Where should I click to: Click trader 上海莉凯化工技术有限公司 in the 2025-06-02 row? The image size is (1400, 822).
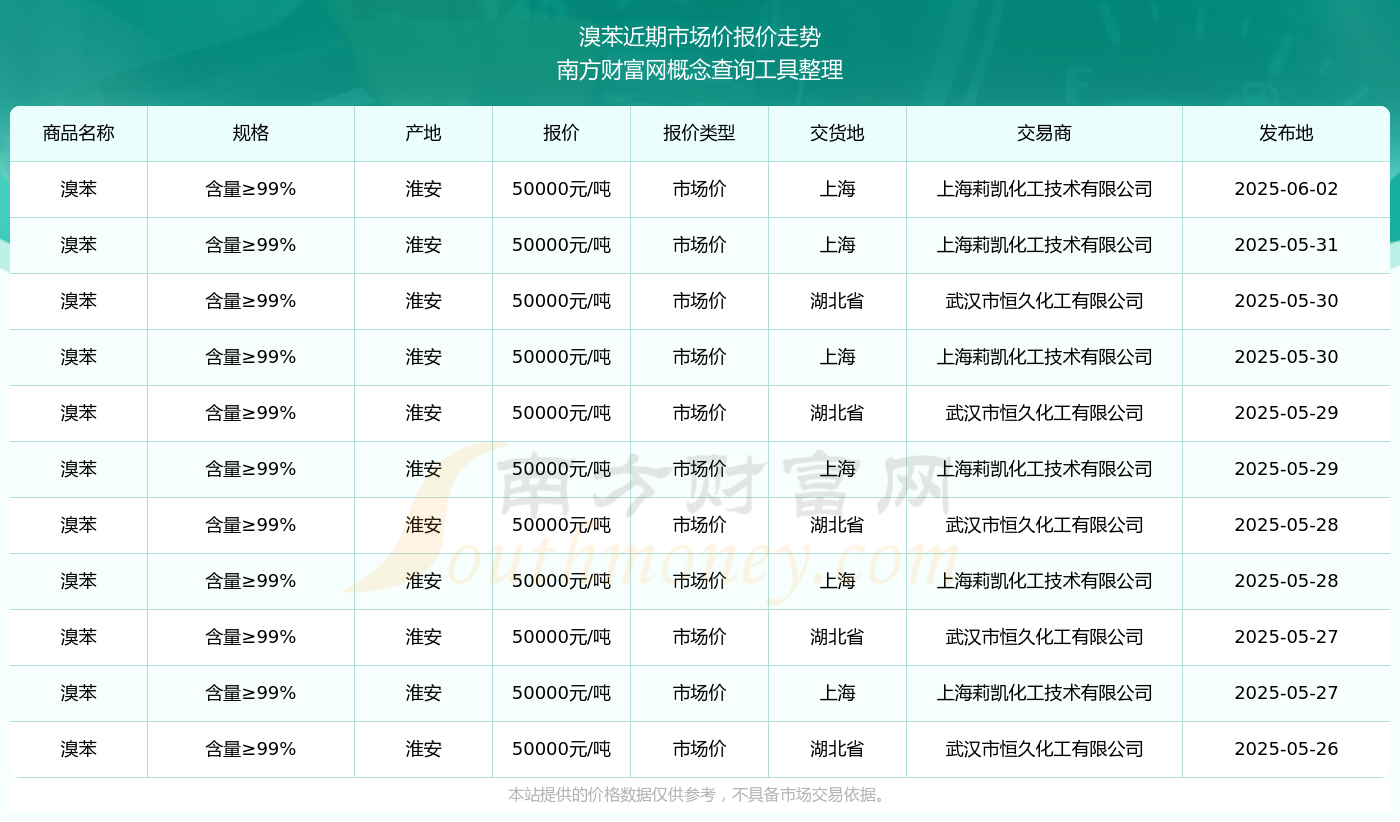coord(1045,189)
